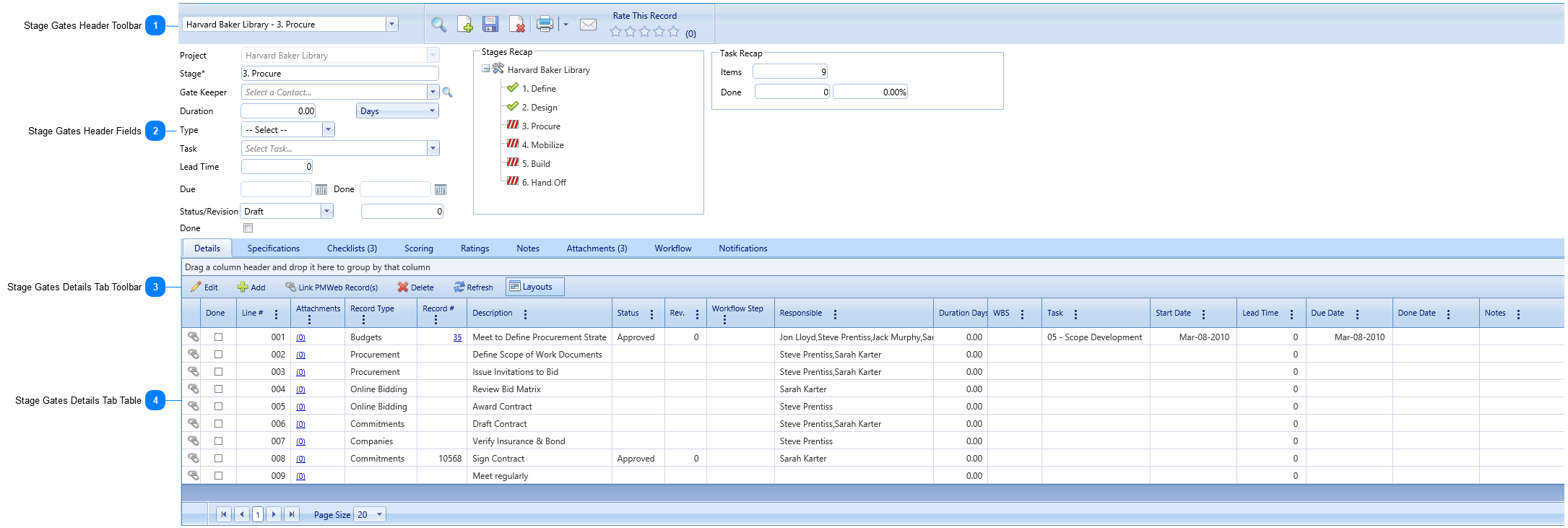Image resolution: width=1568 pixels, height=528 pixels.
Task: Open the Line # column options menu
Action: 276,314
